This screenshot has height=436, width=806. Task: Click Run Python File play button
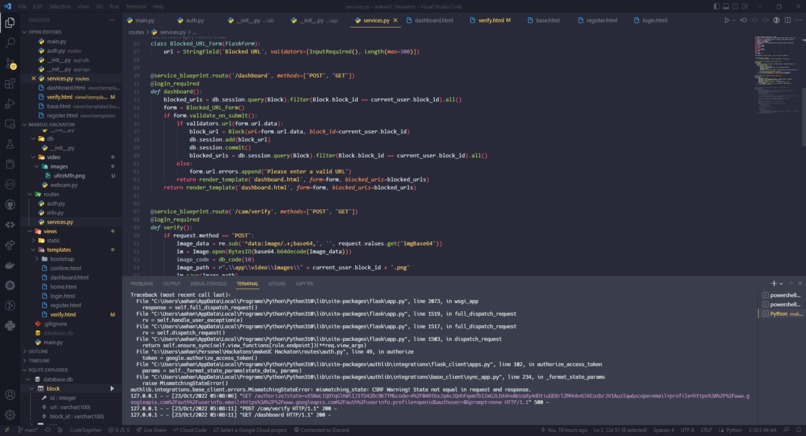727,21
